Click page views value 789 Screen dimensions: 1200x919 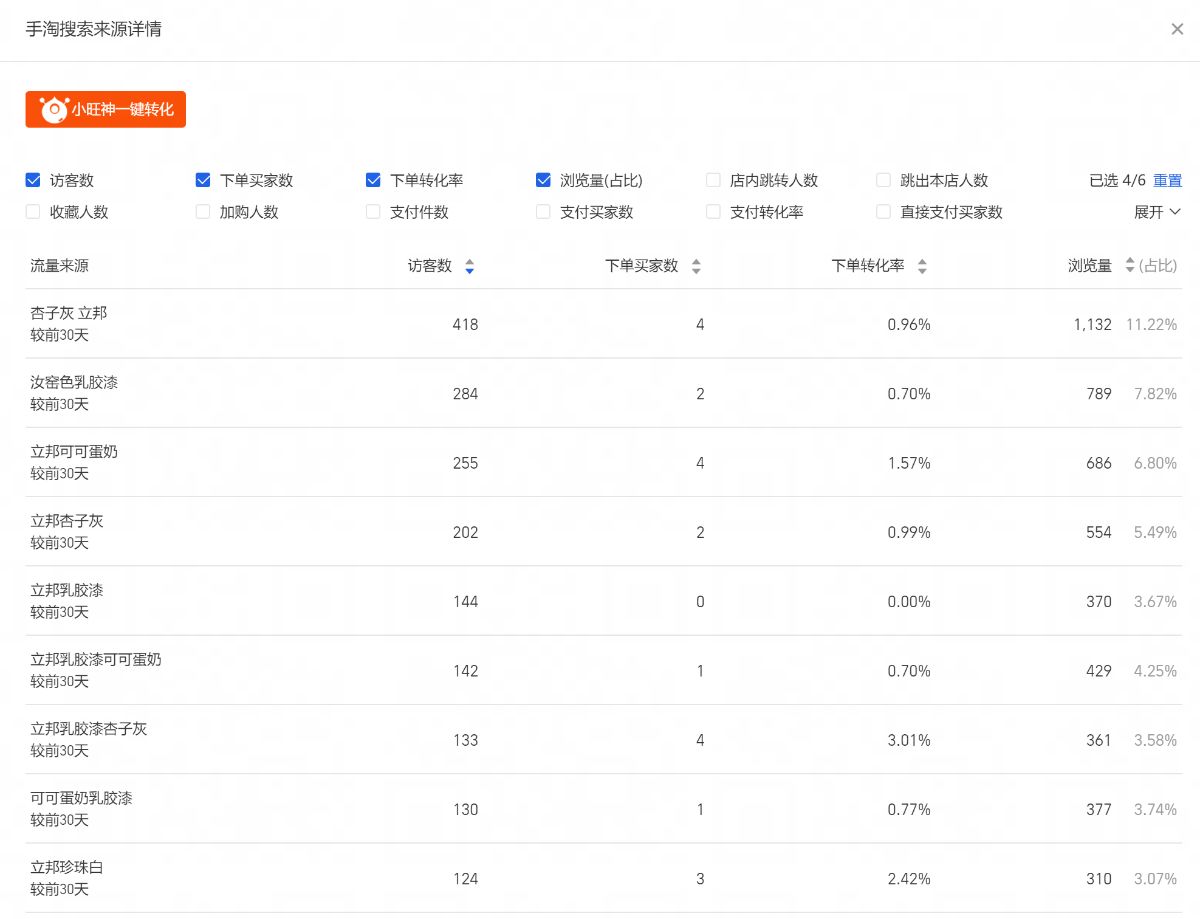1099,394
